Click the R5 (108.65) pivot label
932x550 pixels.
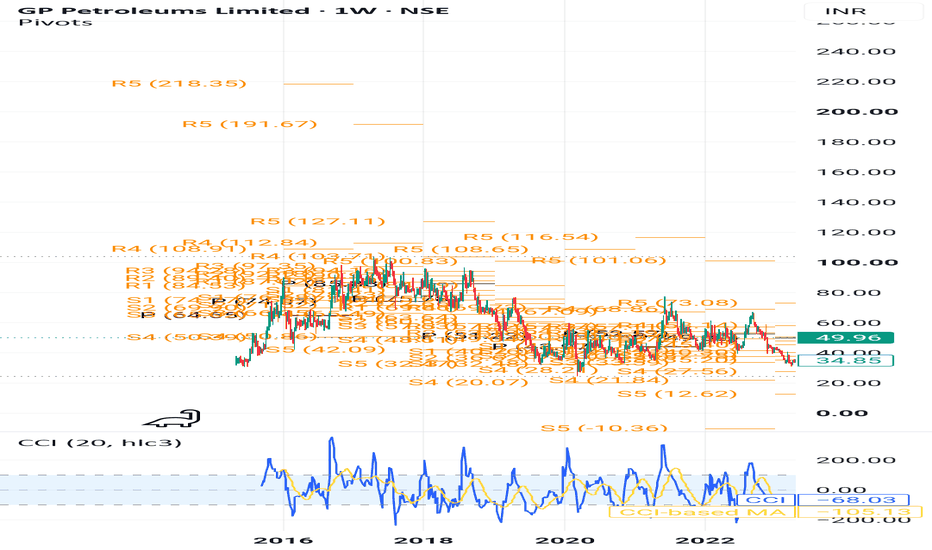tap(461, 249)
